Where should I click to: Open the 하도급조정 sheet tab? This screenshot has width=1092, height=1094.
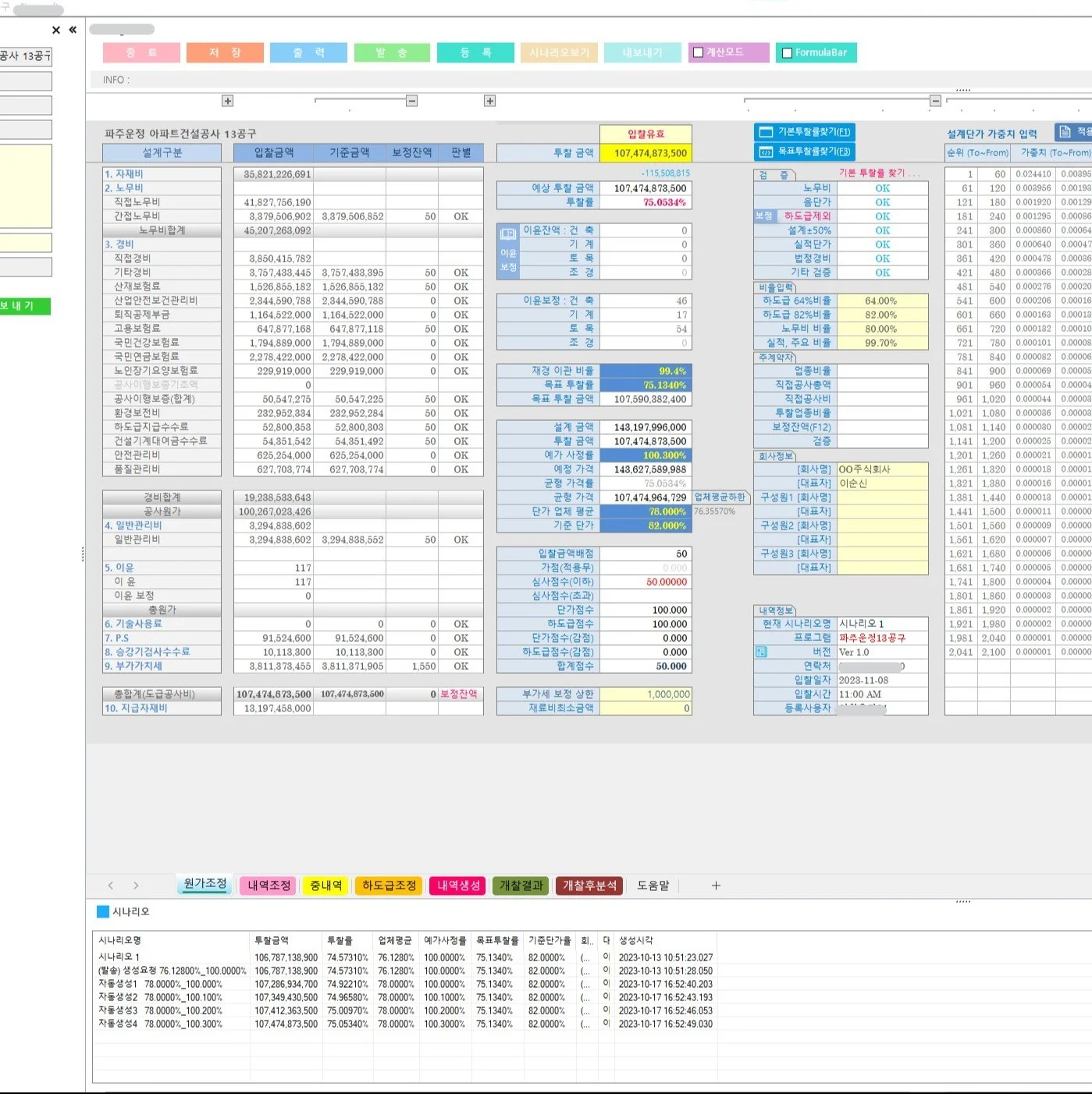click(389, 886)
